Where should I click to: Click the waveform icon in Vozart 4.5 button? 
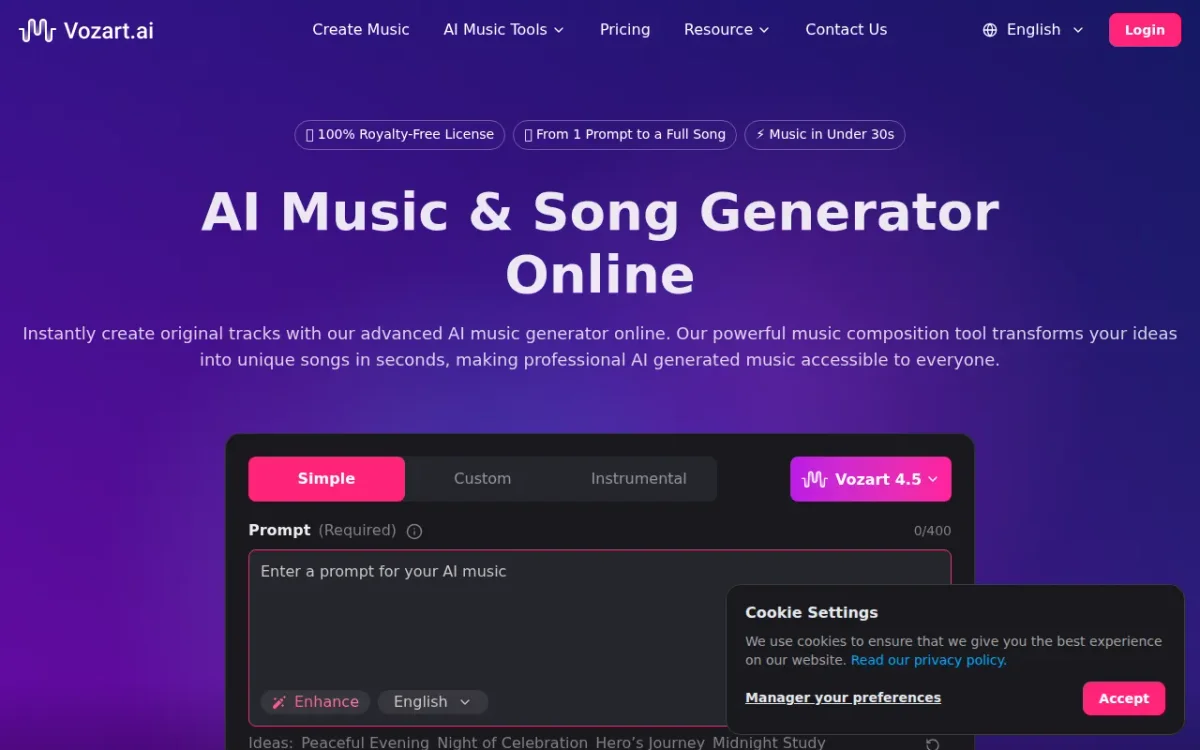coord(815,479)
